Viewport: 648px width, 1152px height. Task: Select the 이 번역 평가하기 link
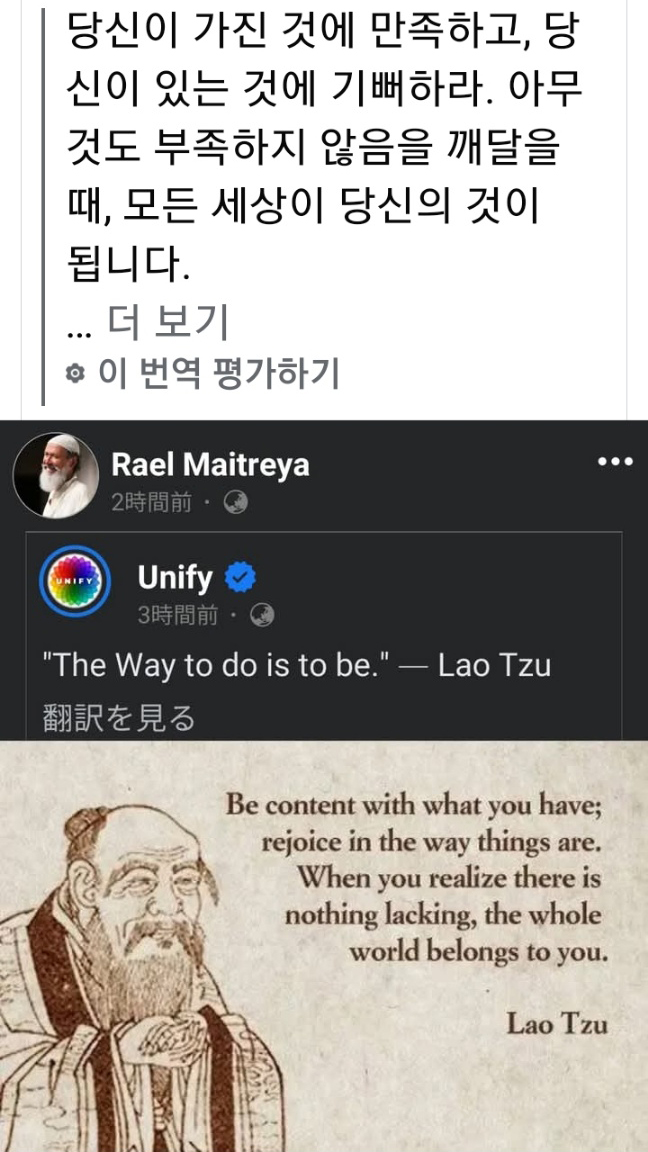pyautogui.click(x=218, y=374)
